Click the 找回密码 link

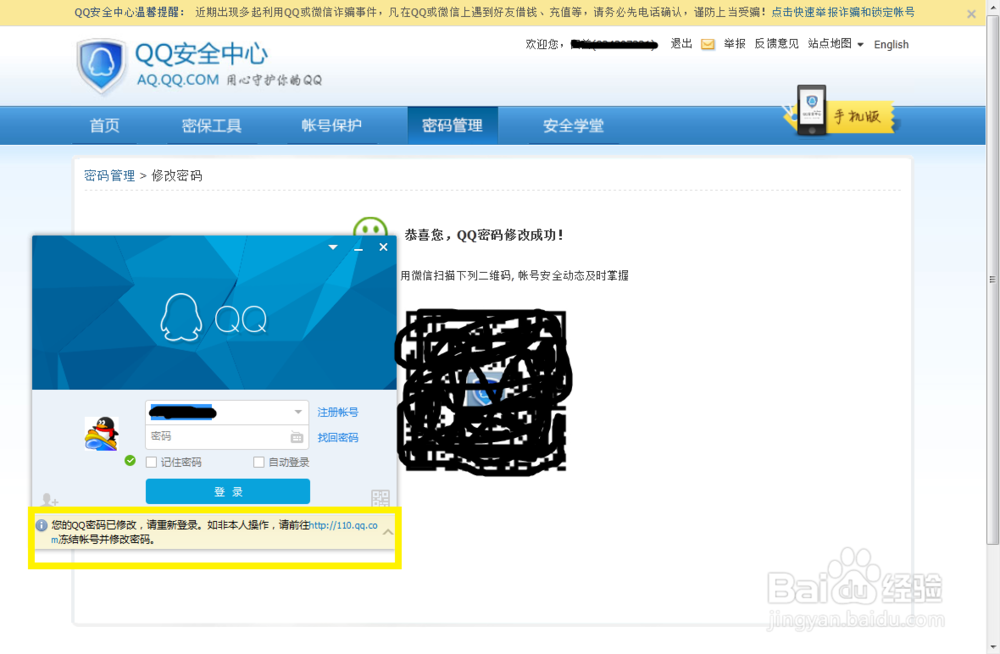pyautogui.click(x=337, y=437)
